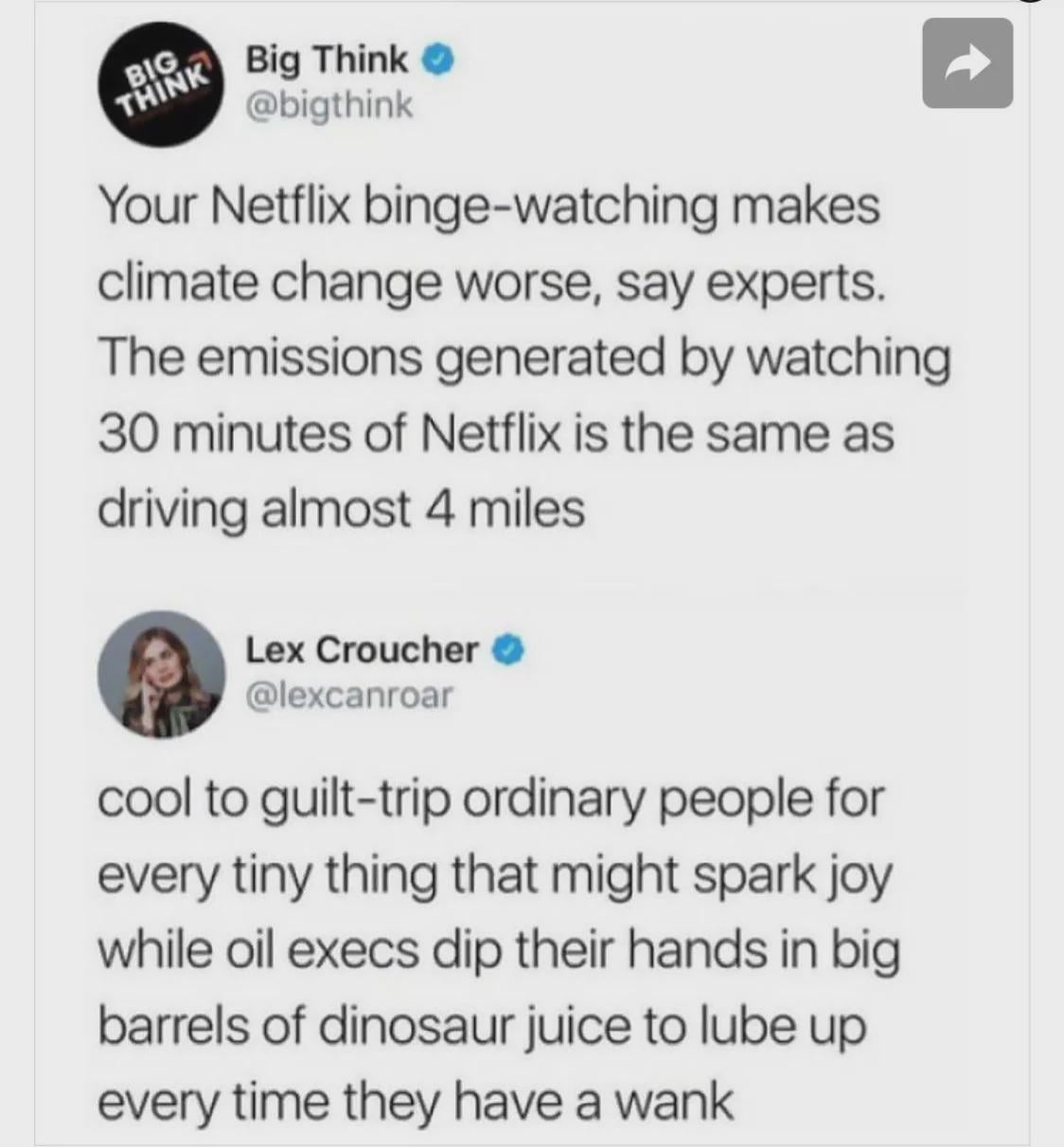Click the line 'driving almost 4 miles'
This screenshot has width=1064, height=1147.
tap(342, 511)
